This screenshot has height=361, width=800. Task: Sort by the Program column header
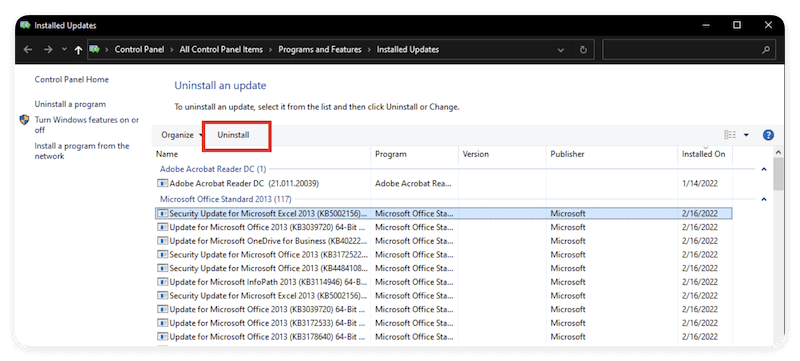tap(414, 154)
